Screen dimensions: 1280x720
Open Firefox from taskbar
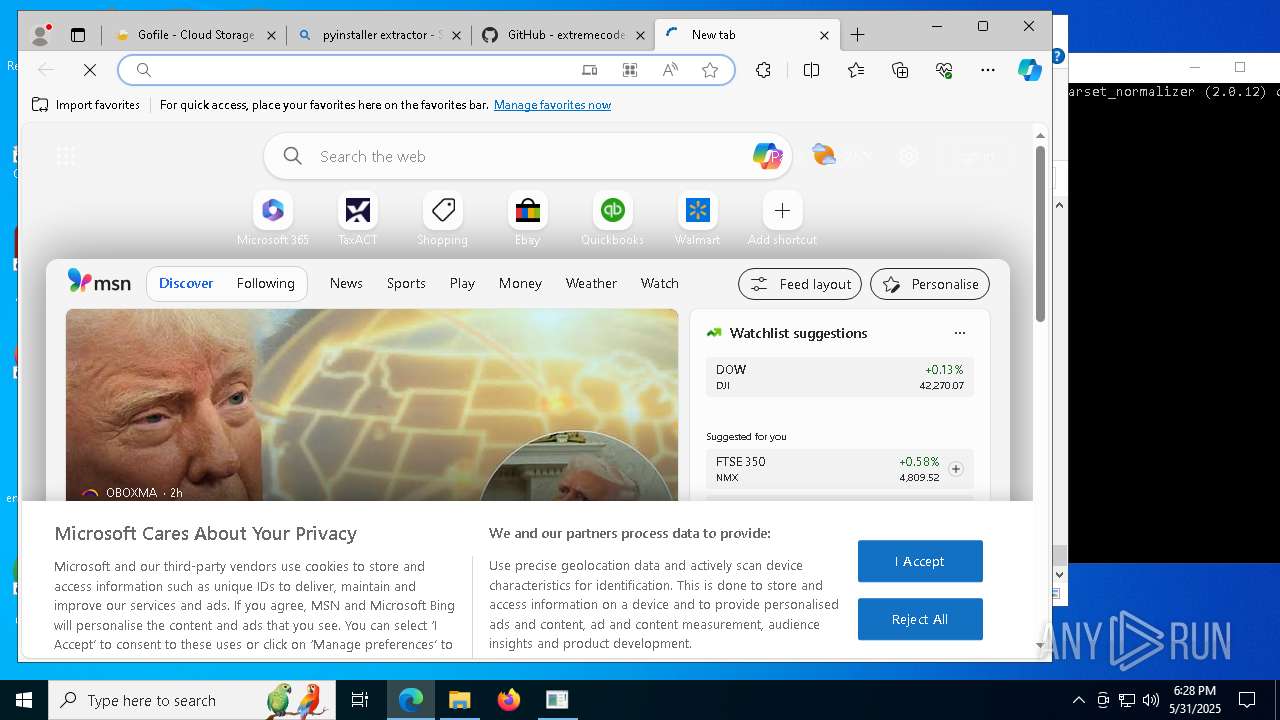(x=508, y=700)
